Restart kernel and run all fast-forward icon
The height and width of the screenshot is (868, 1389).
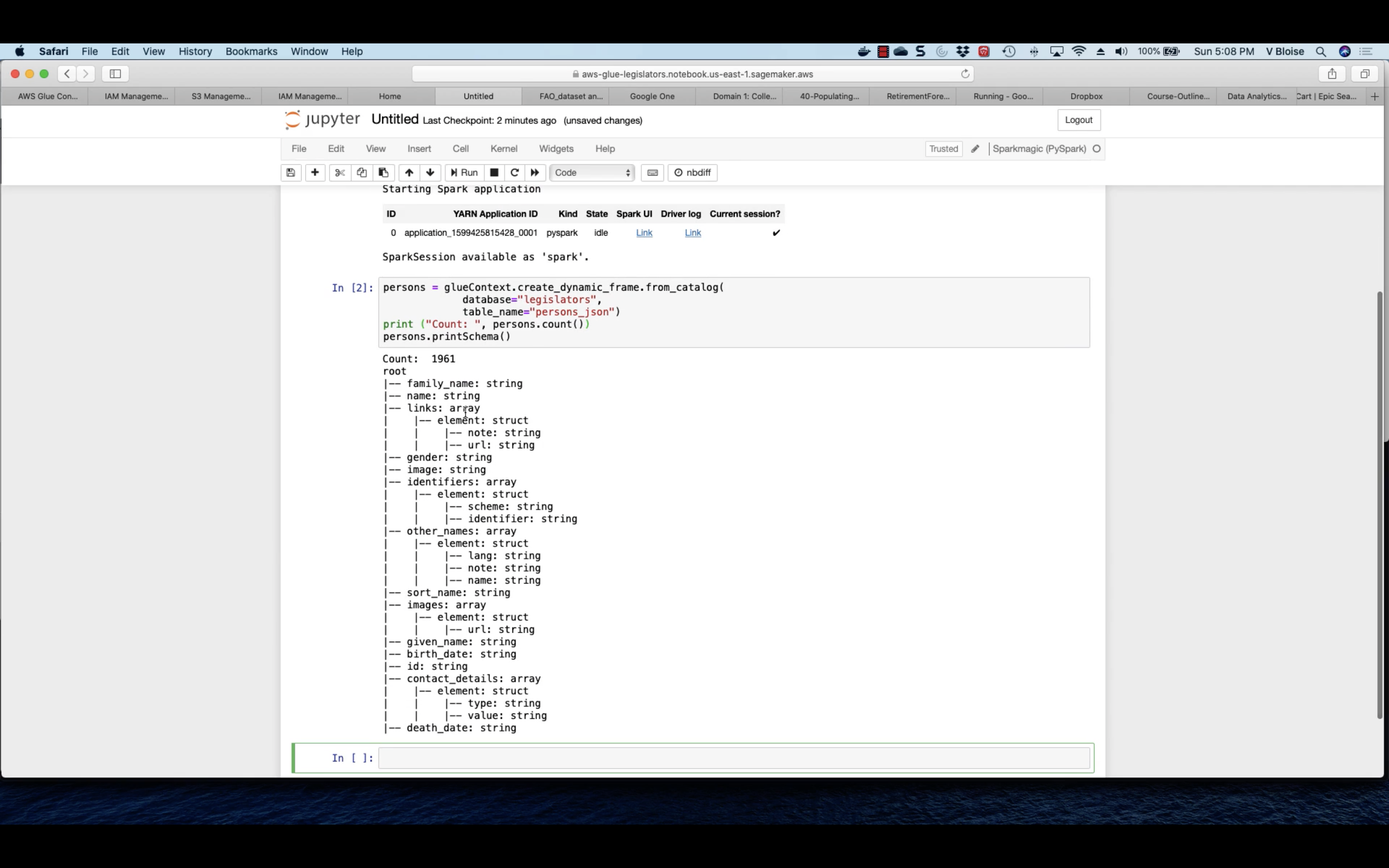click(x=535, y=173)
